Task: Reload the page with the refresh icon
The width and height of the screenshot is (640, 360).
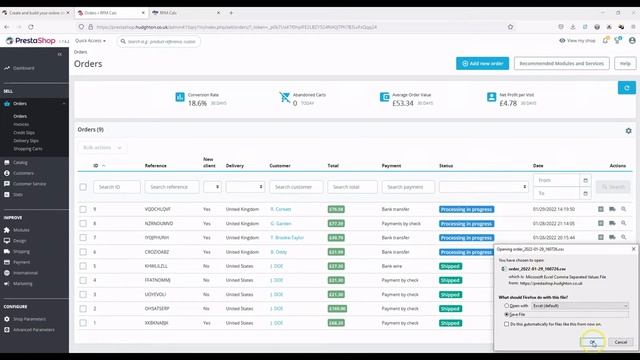Action: point(31,27)
